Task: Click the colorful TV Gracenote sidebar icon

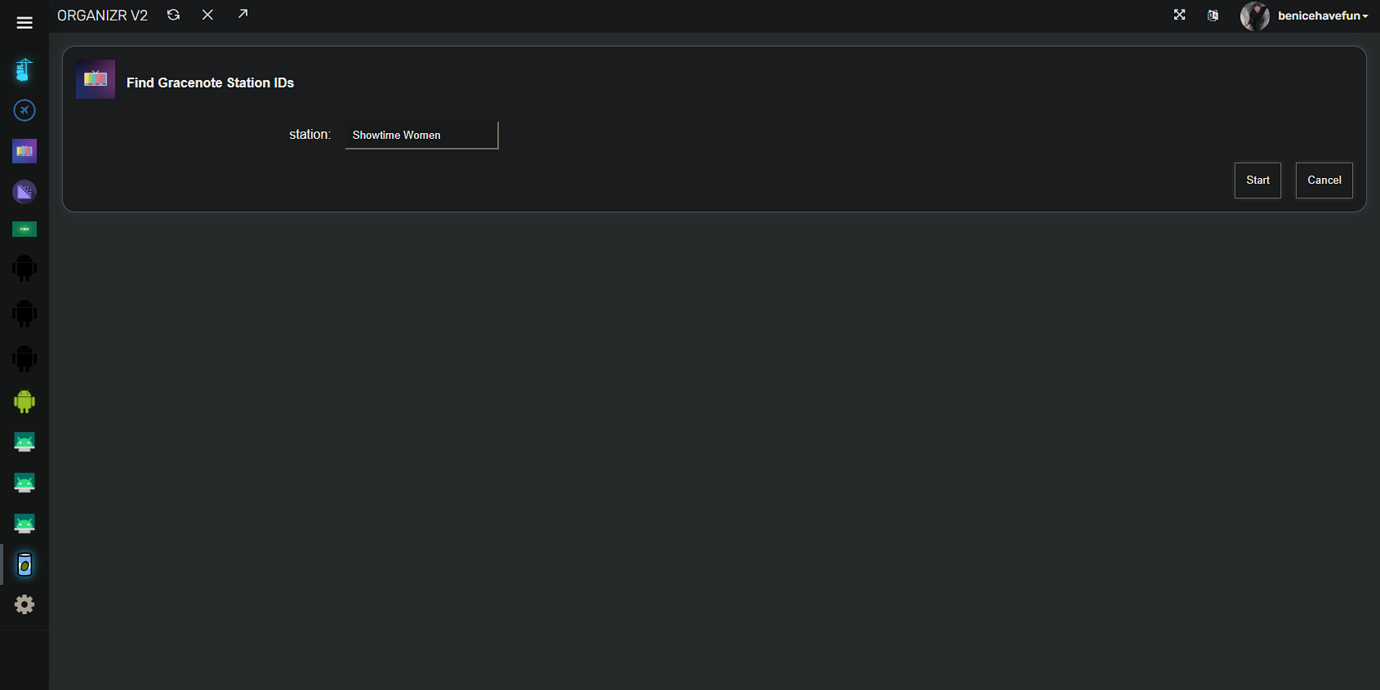Action: tap(24, 151)
